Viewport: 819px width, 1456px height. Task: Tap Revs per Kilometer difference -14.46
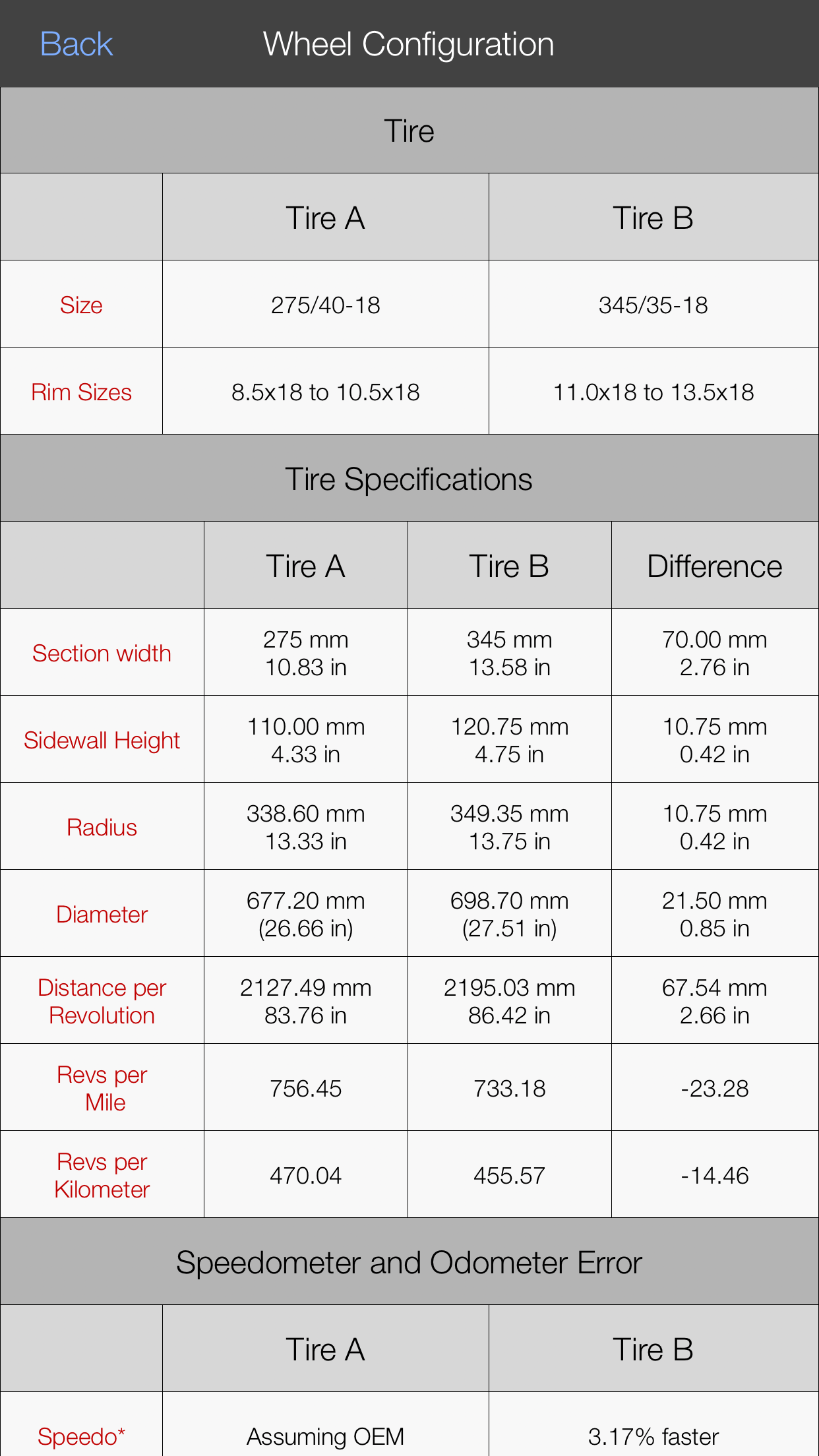(715, 1175)
